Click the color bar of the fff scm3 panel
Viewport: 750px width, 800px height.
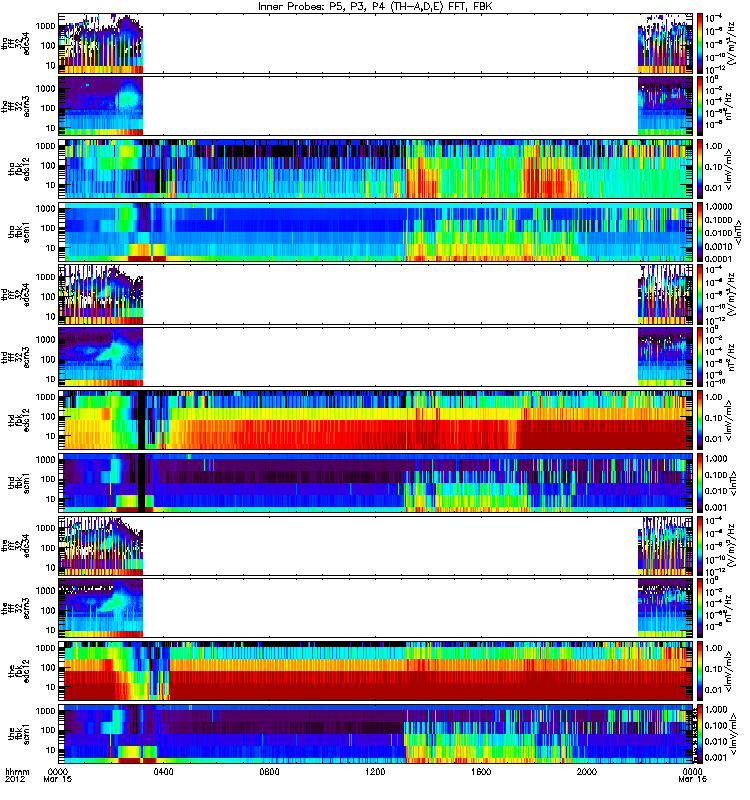[x=700, y=608]
